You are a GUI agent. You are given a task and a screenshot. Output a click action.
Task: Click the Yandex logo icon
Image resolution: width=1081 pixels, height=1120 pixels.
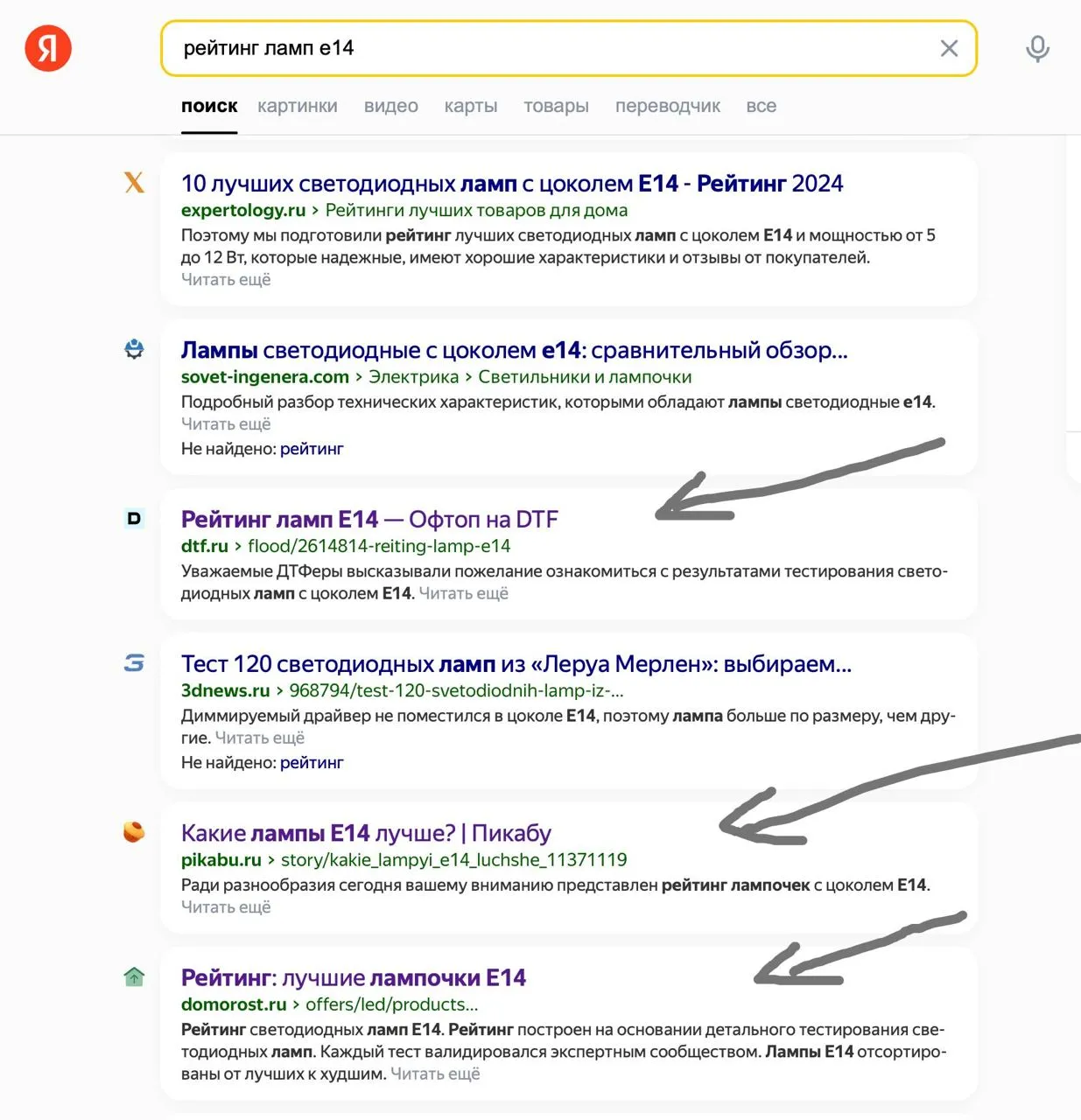(x=48, y=48)
